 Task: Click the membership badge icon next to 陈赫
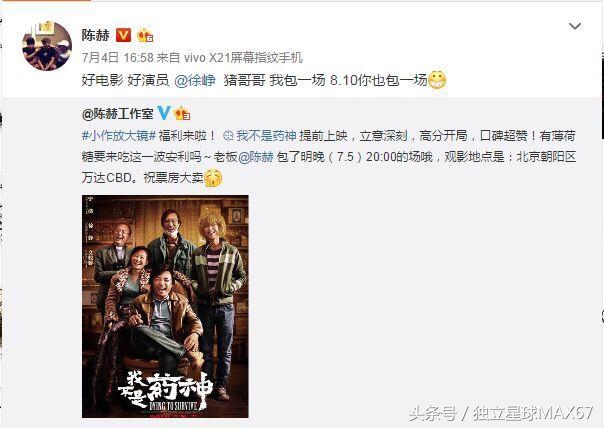[145, 35]
